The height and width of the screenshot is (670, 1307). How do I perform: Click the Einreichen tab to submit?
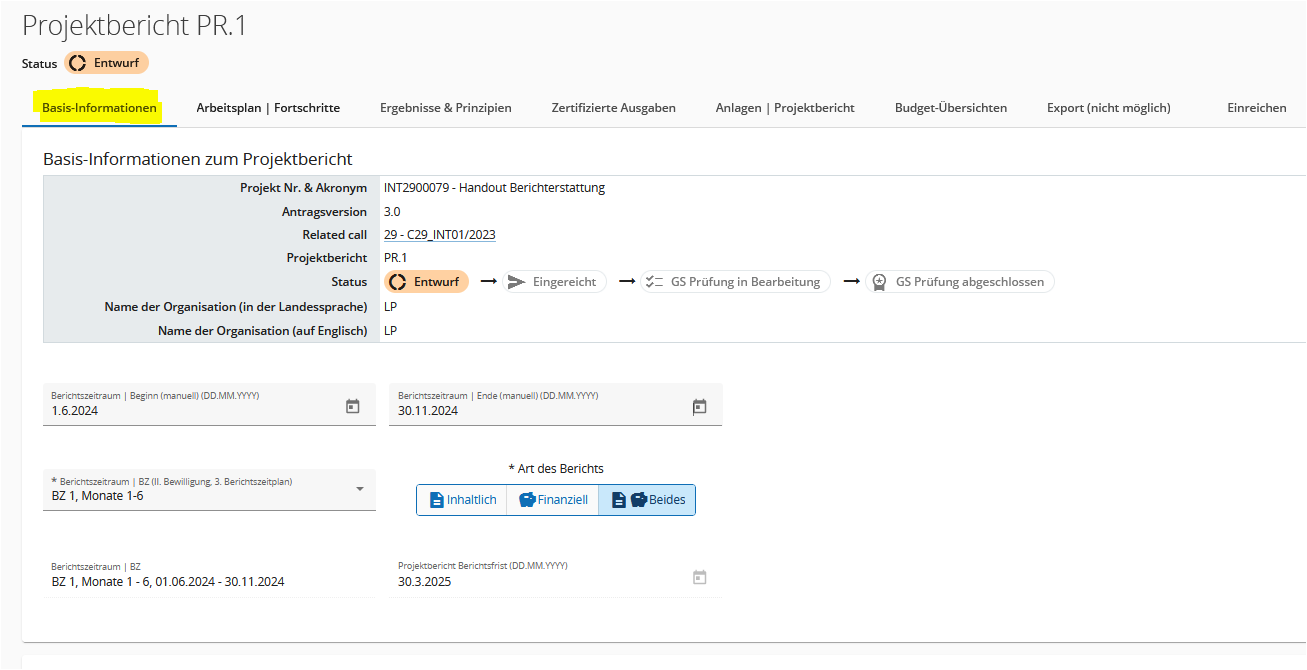[x=1256, y=108]
